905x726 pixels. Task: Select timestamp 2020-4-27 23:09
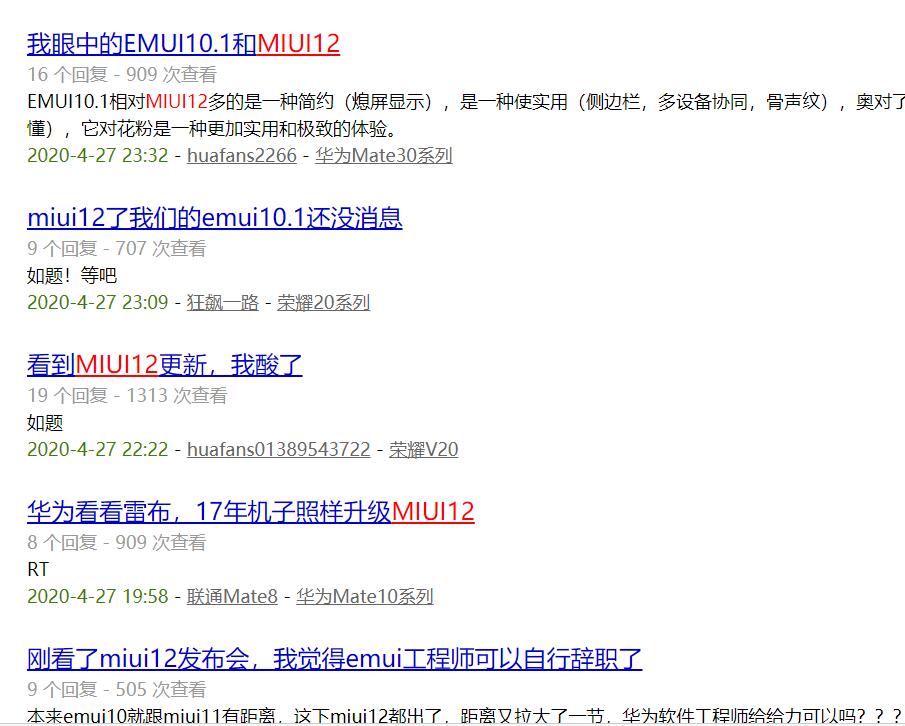point(98,302)
